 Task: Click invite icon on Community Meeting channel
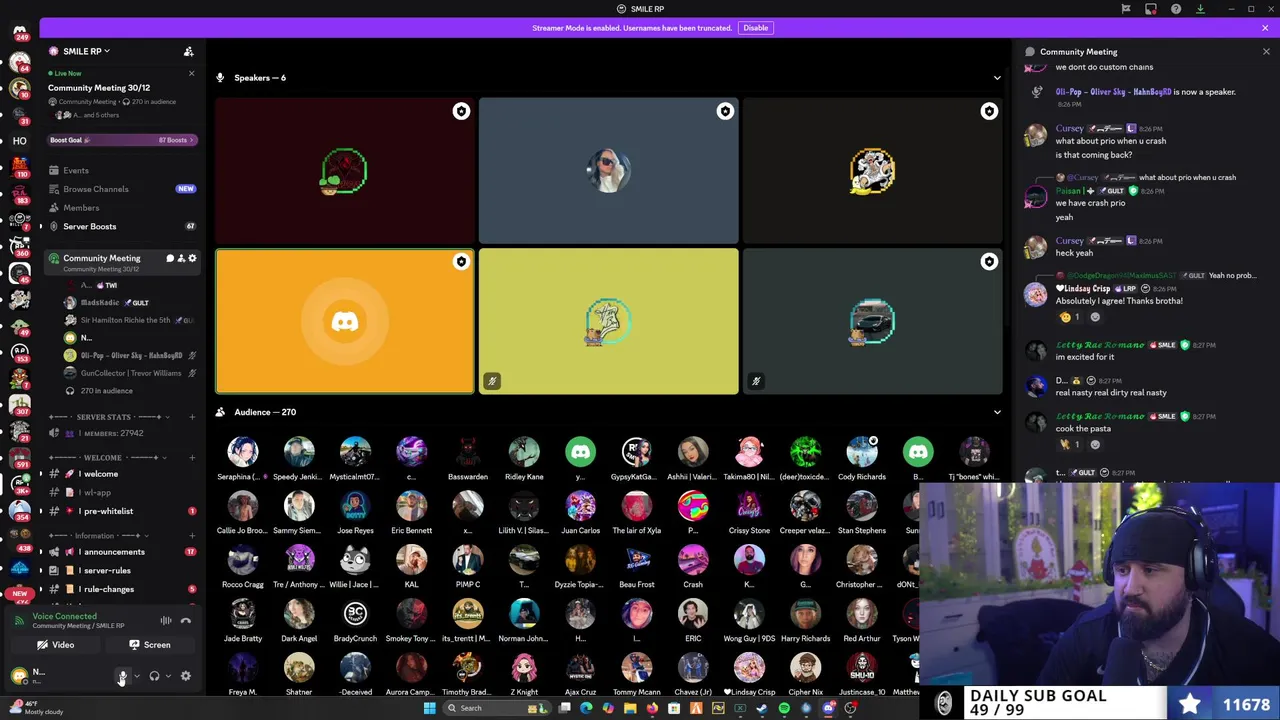pos(181,258)
